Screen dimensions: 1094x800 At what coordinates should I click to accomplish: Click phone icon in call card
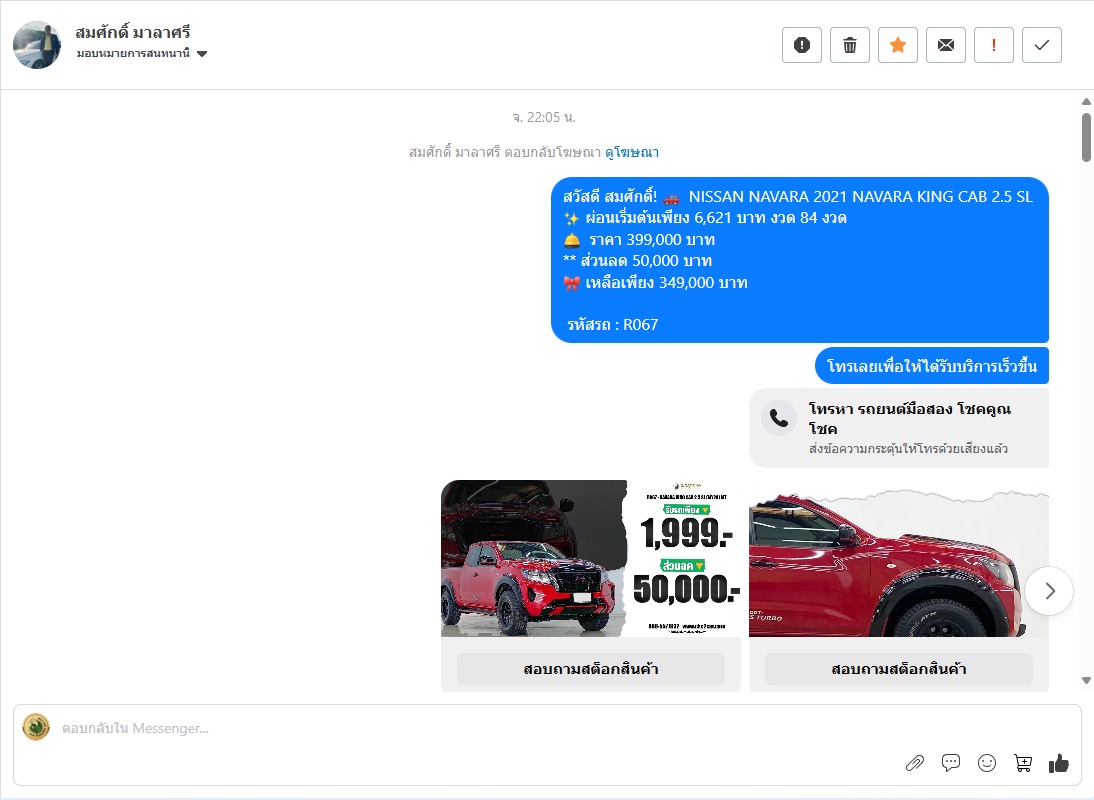[x=779, y=418]
